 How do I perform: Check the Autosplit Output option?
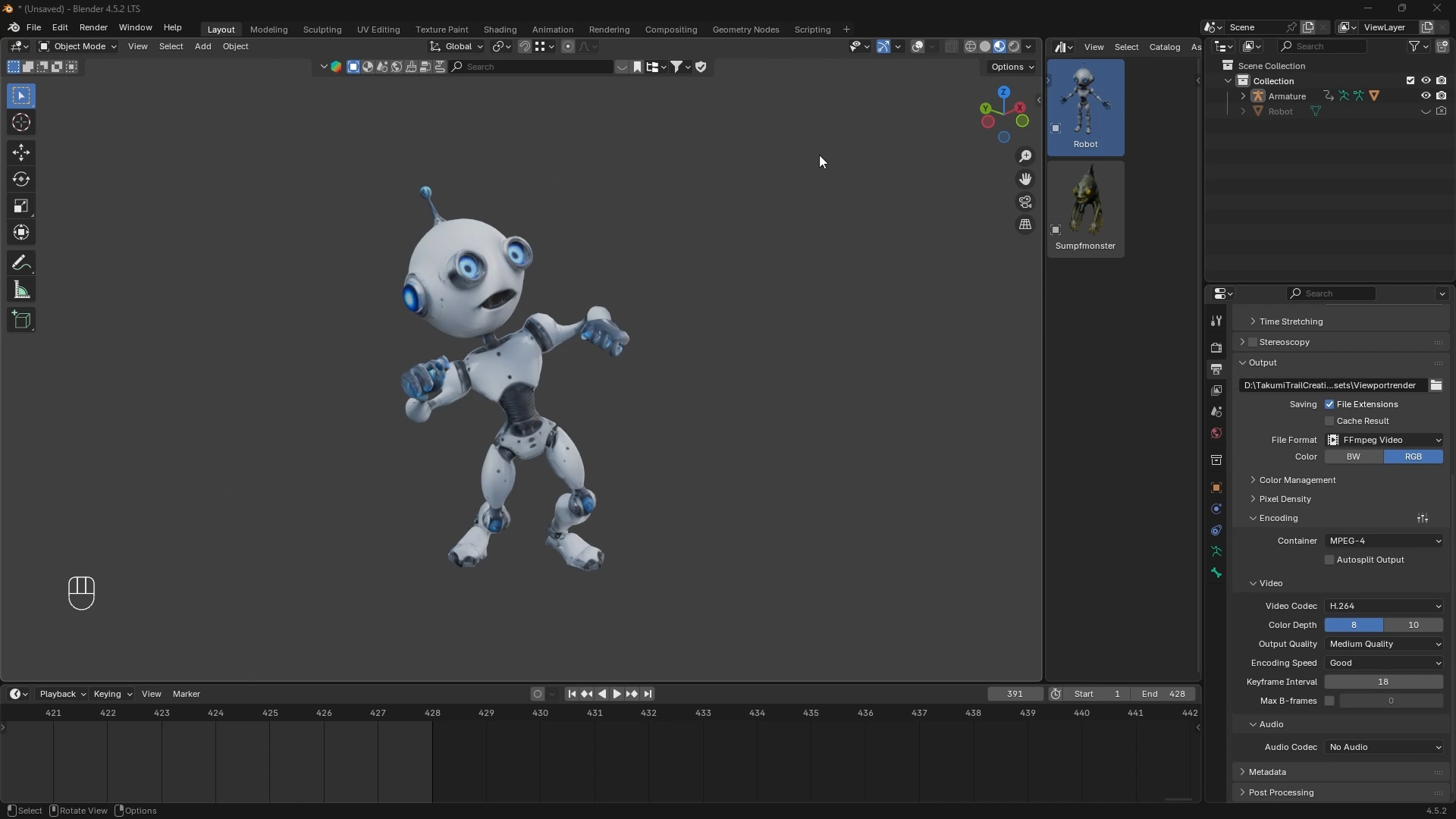click(x=1329, y=560)
